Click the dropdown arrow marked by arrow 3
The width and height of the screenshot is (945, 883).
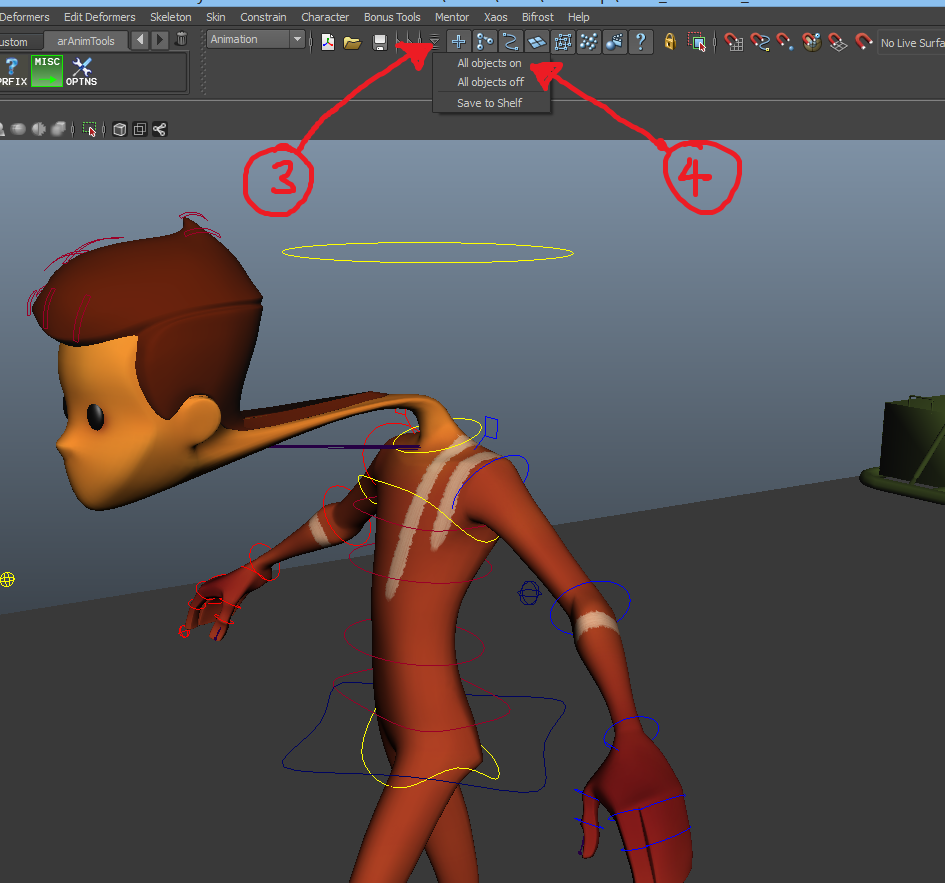click(433, 42)
